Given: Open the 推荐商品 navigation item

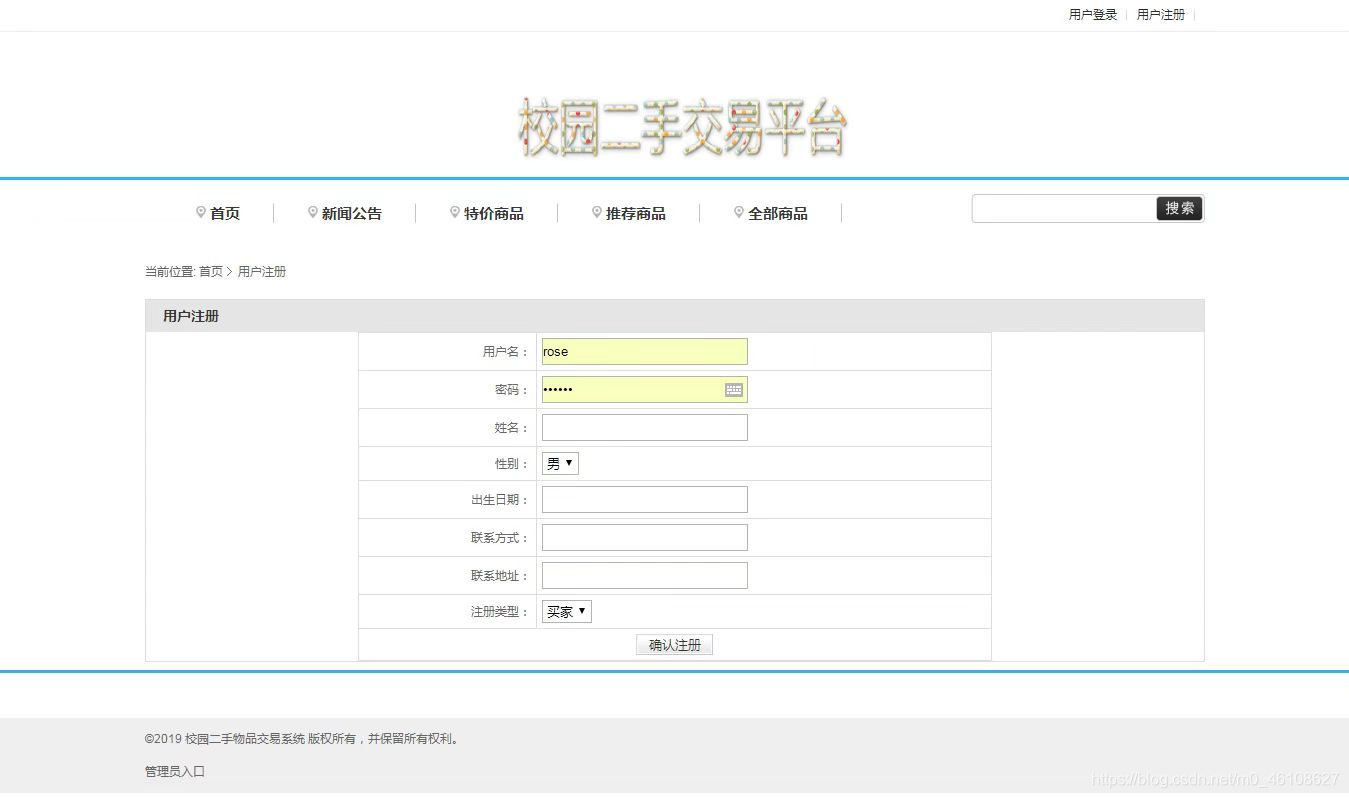Looking at the screenshot, I should point(636,213).
